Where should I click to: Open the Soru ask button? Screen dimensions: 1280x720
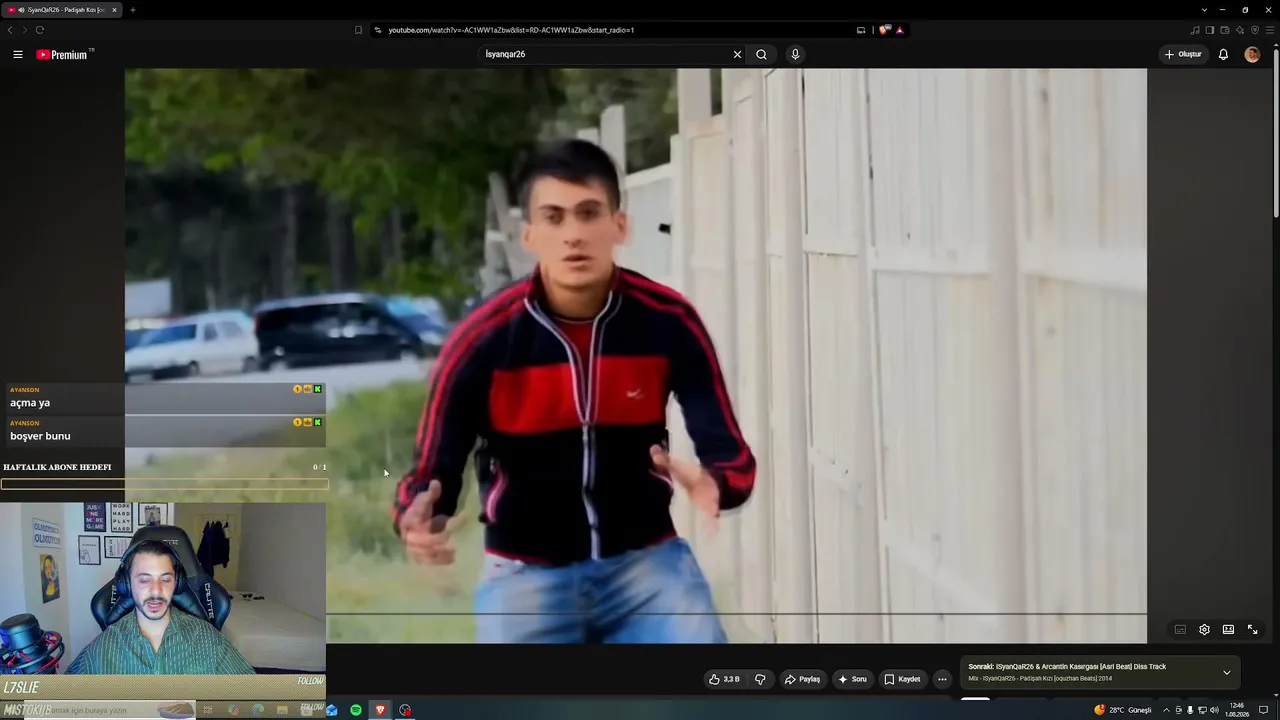click(x=853, y=679)
